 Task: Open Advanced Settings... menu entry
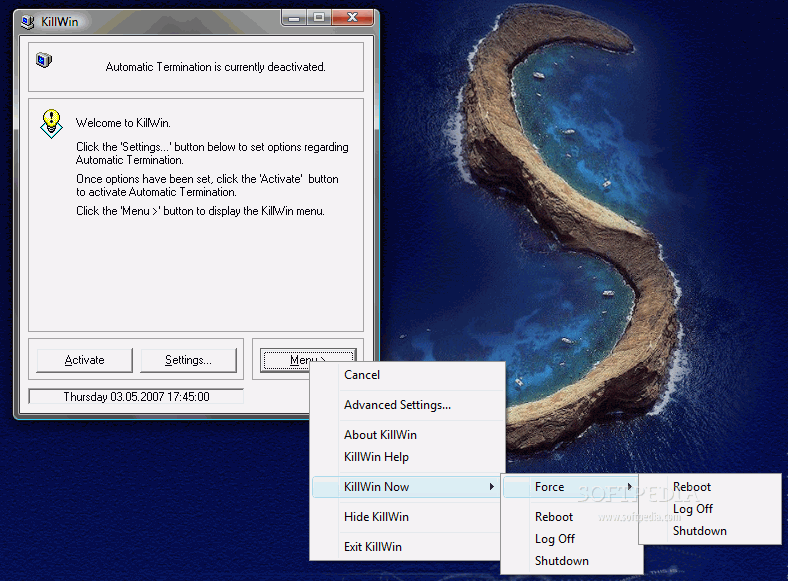(x=408, y=405)
